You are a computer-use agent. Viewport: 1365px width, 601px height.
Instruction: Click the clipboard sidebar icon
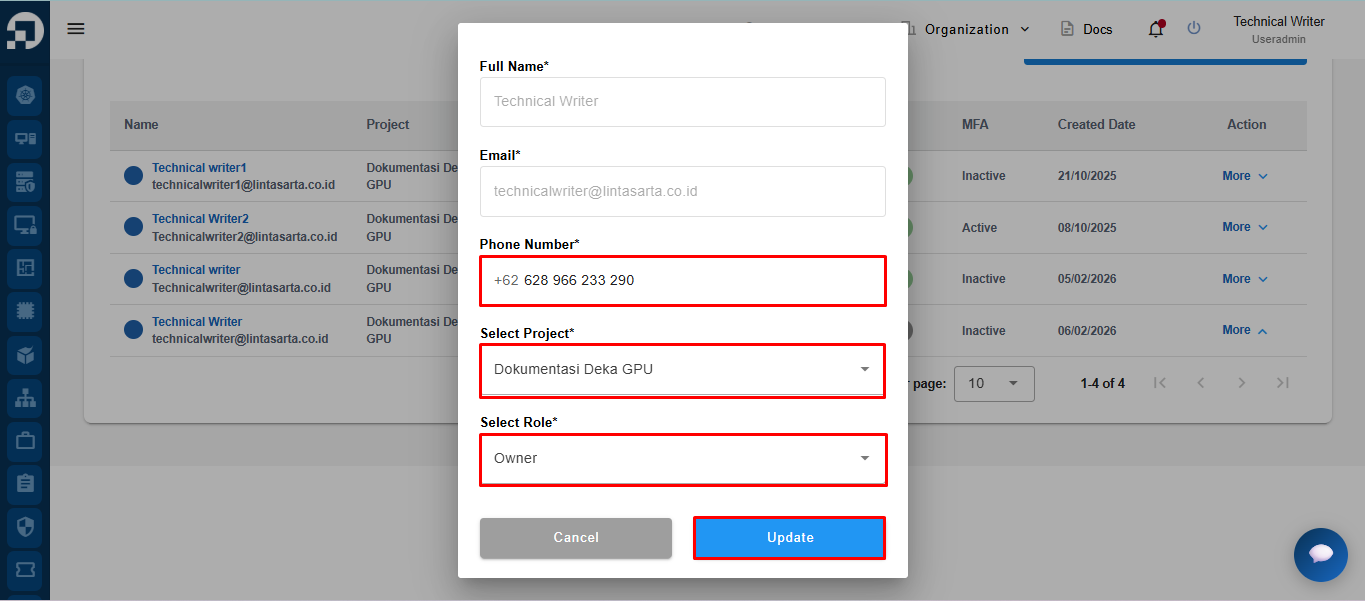click(x=25, y=483)
